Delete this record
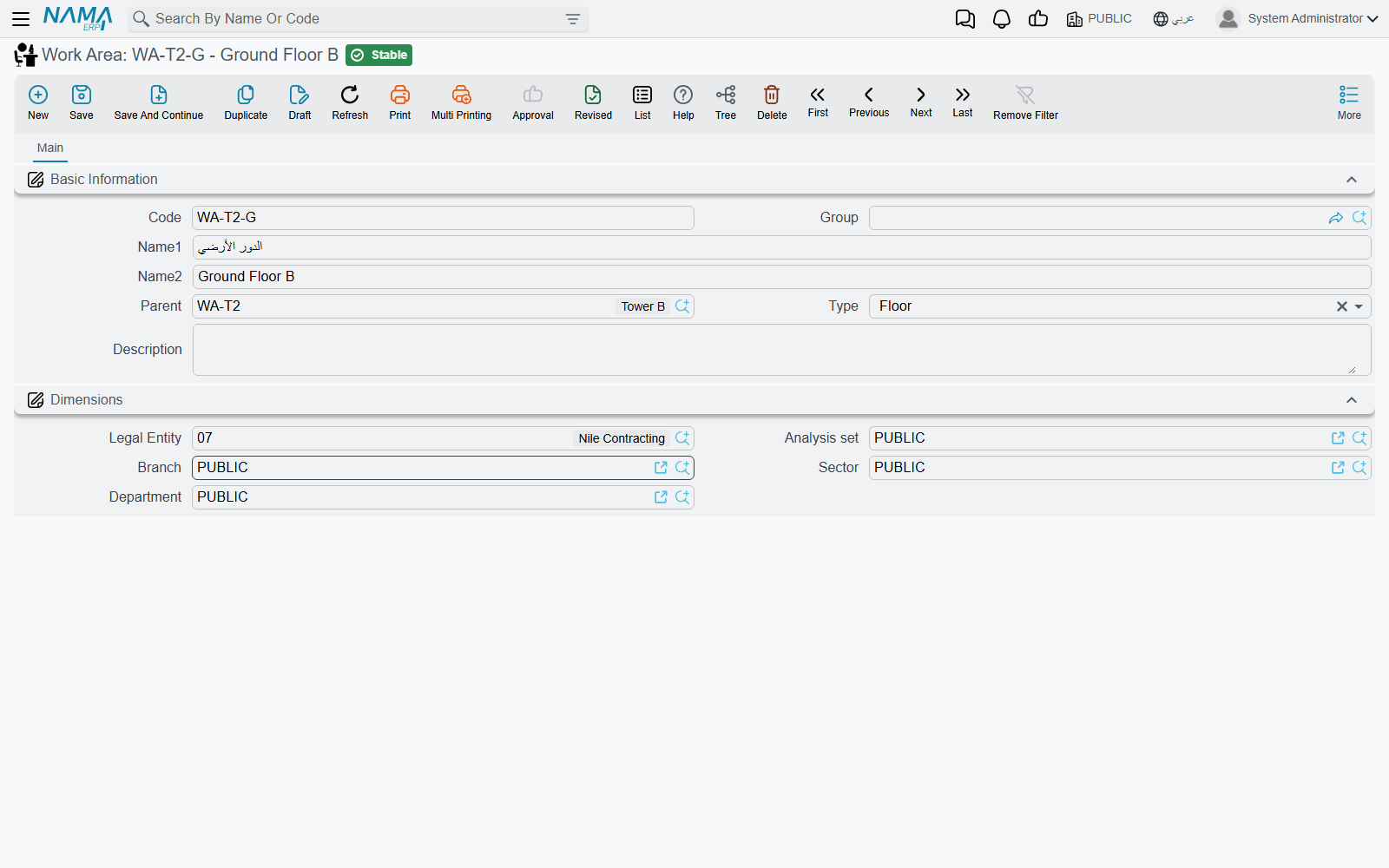 772,102
